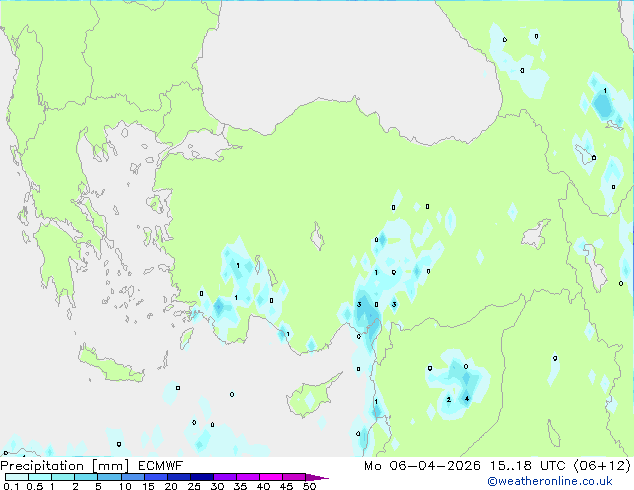Click the legend value "40"
This screenshot has width=634, height=490.
tap(263, 486)
